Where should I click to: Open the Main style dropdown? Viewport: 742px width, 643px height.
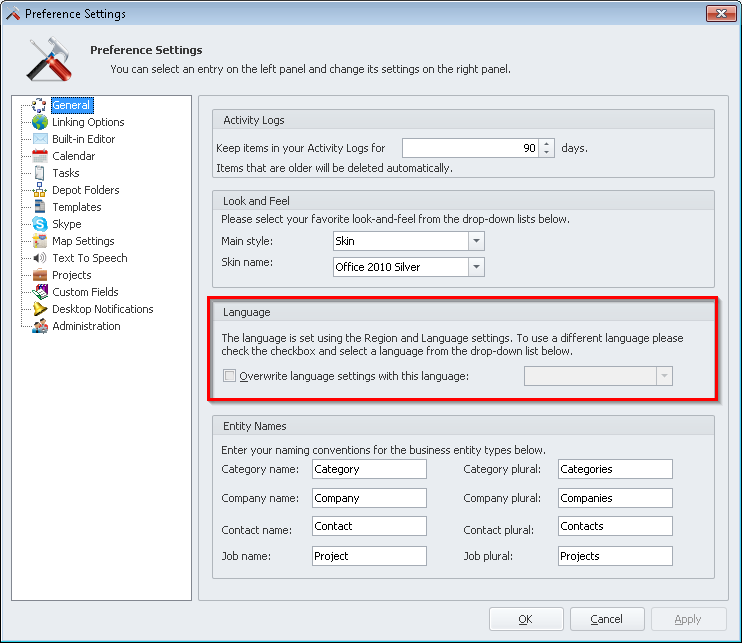pos(476,241)
